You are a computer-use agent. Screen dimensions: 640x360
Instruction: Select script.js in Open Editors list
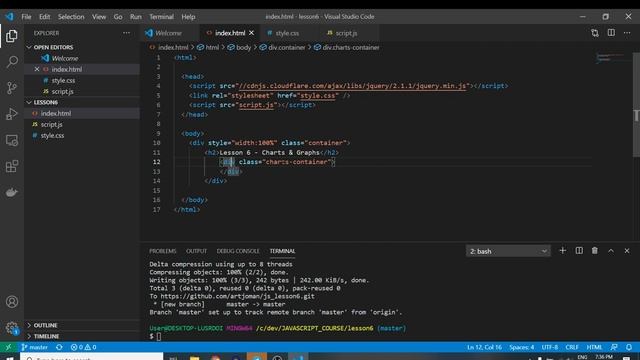(x=82, y=91)
